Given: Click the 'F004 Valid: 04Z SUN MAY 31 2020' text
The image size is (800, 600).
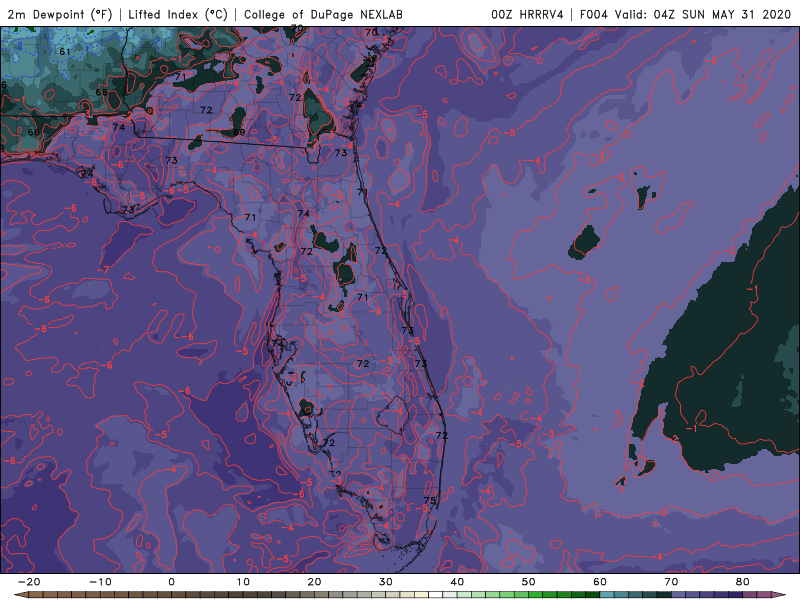Looking at the screenshot, I should coord(685,14).
